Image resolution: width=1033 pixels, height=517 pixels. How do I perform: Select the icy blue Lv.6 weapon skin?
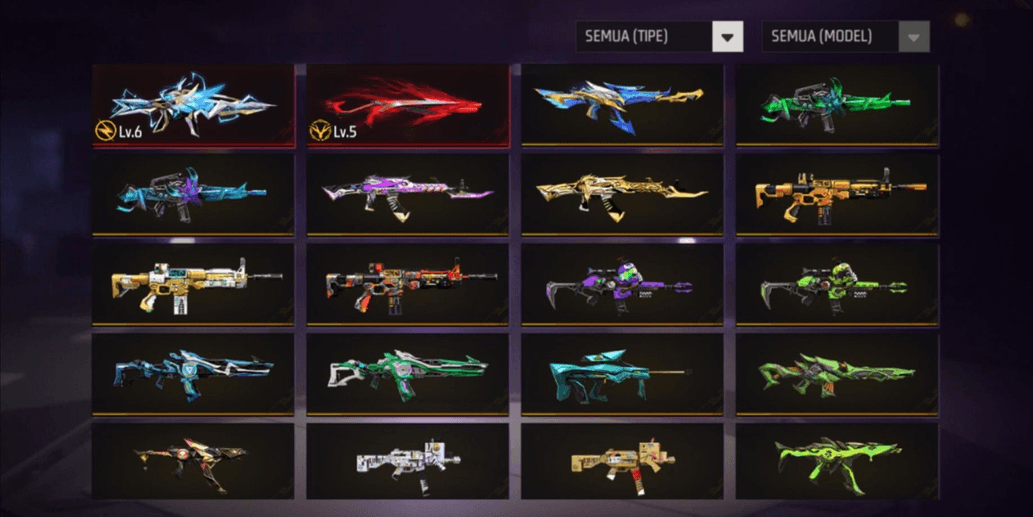click(x=193, y=105)
